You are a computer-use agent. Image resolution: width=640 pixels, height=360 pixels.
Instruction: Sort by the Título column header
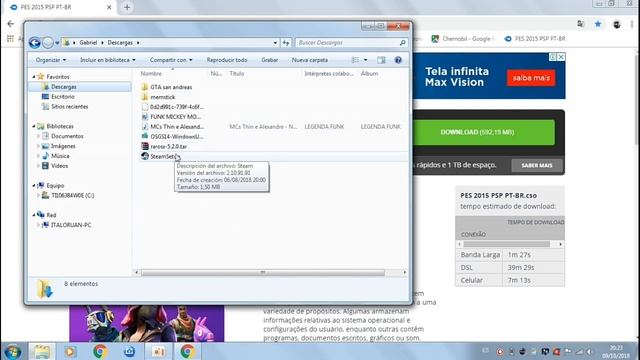[237, 73]
